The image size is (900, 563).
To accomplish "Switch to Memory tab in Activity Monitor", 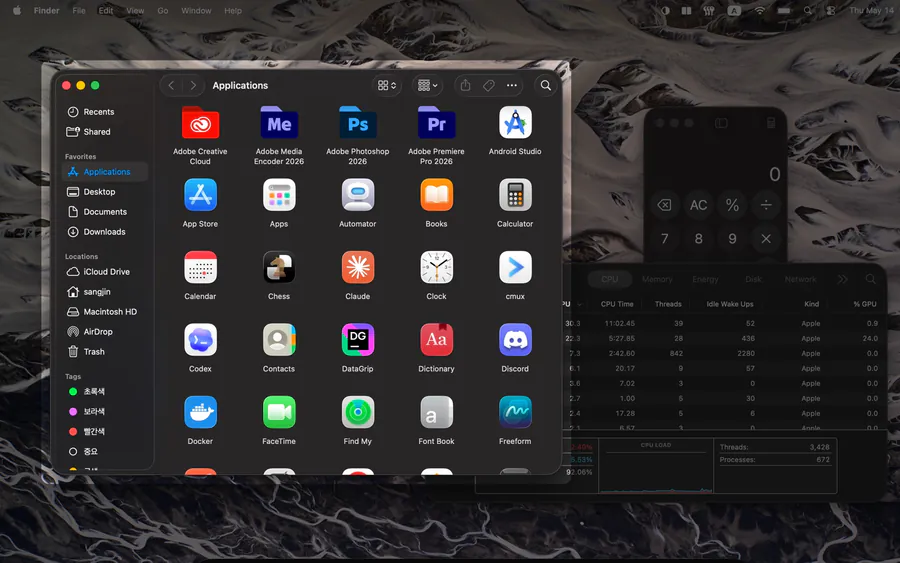I will click(657, 279).
